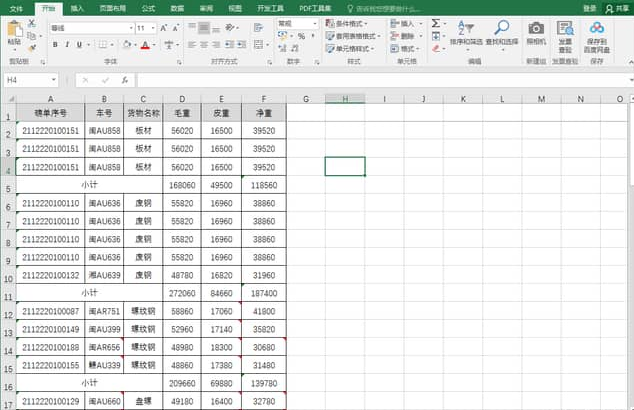Toggle Bold formatting
634x410 pixels.
click(55, 44)
